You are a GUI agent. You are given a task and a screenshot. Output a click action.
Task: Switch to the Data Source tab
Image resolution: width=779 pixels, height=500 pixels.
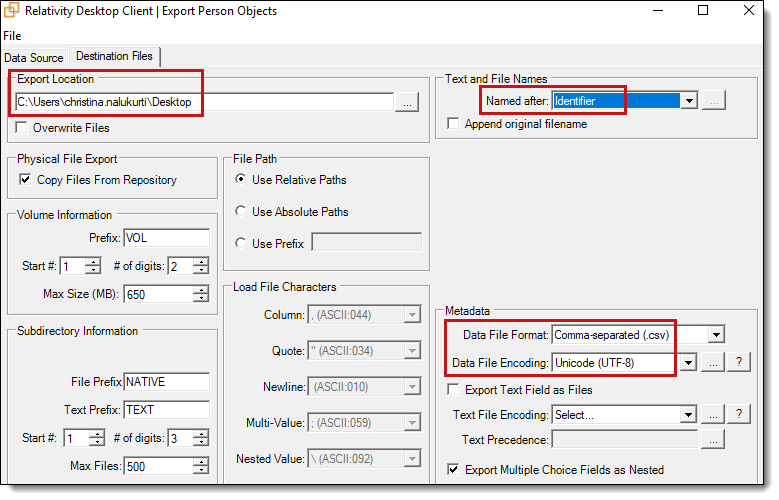[x=34, y=58]
